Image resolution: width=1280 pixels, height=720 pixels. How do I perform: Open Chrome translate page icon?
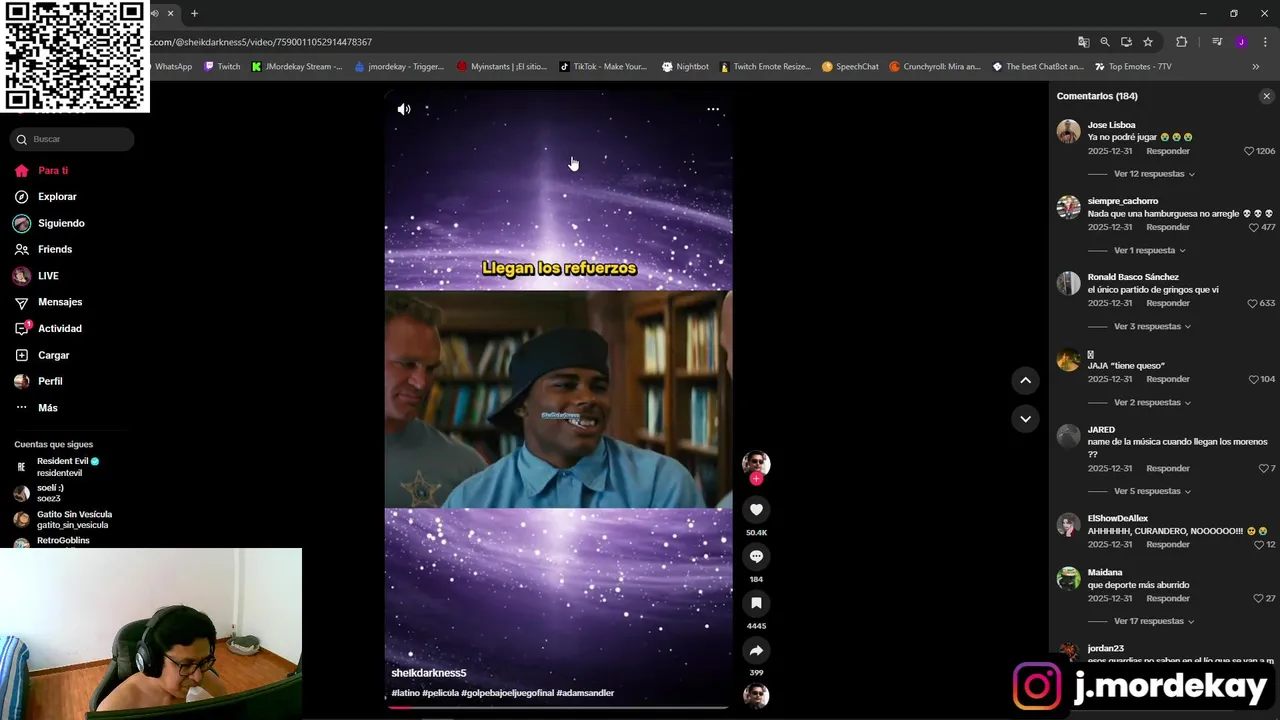click(1083, 42)
